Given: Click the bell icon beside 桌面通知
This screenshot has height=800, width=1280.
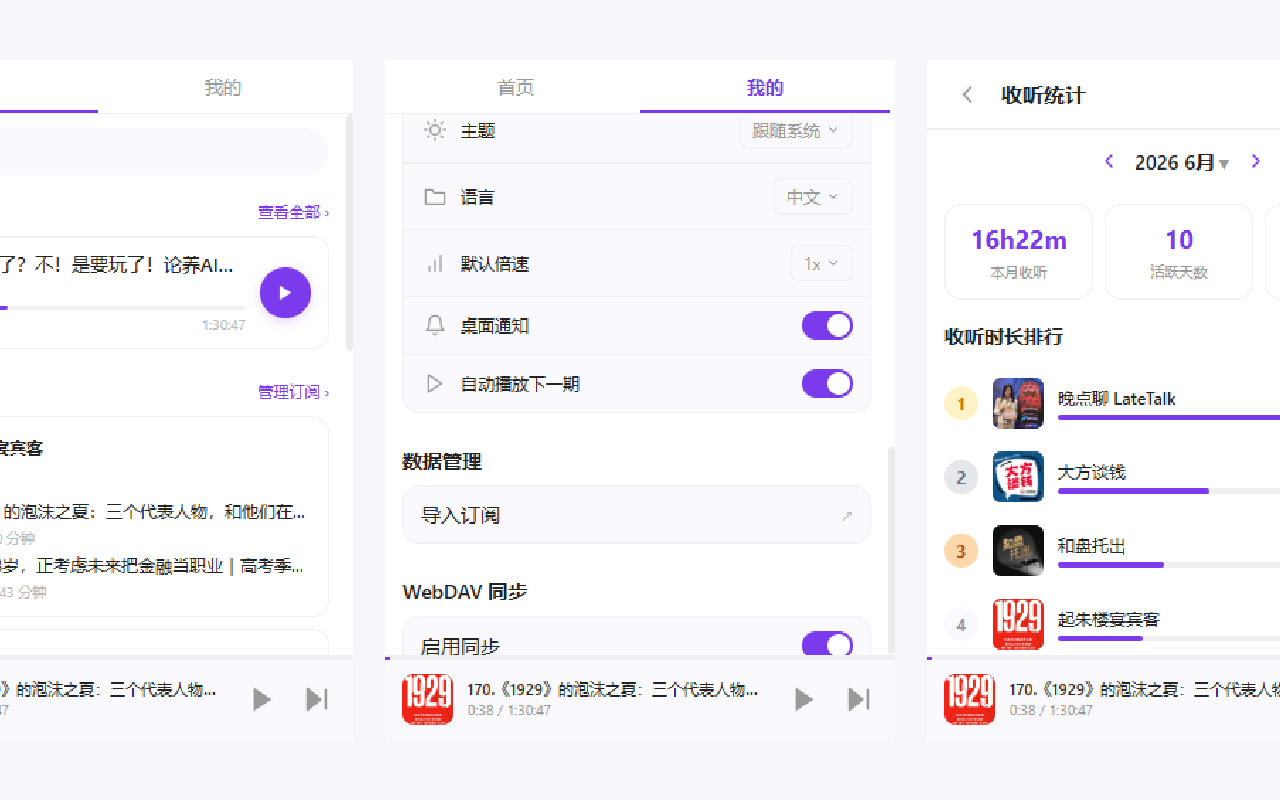Looking at the screenshot, I should click(435, 325).
